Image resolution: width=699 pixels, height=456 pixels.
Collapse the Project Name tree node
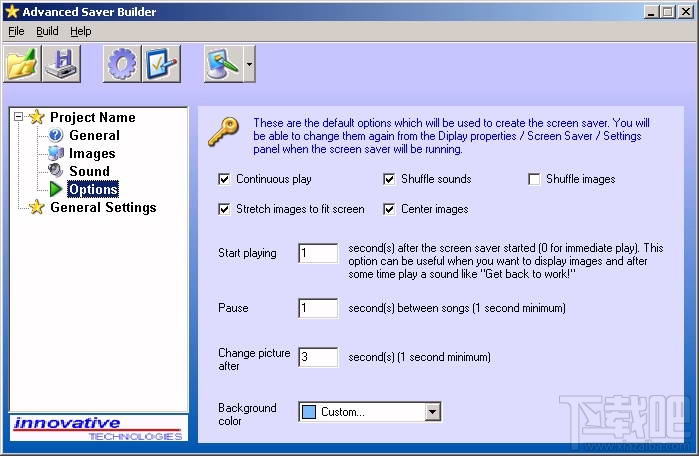click(x=18, y=117)
